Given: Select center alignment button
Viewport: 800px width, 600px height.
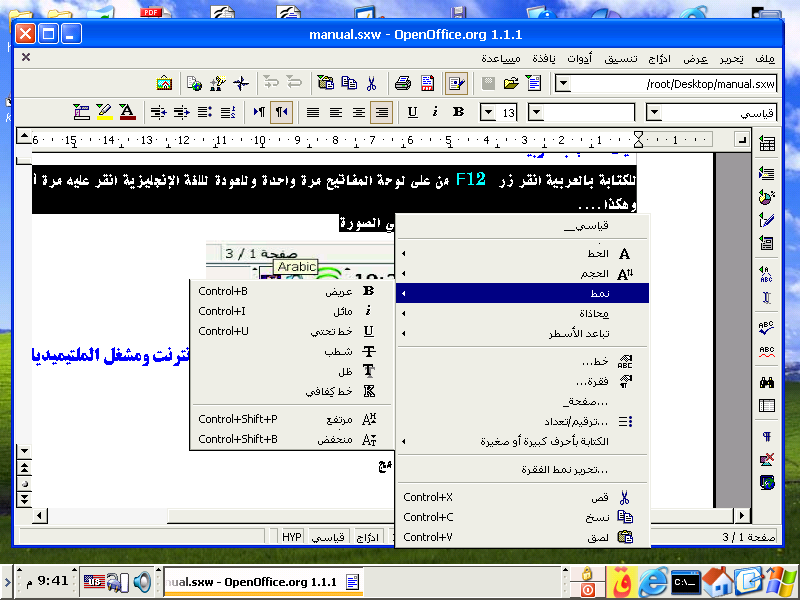Looking at the screenshot, I should [359, 112].
